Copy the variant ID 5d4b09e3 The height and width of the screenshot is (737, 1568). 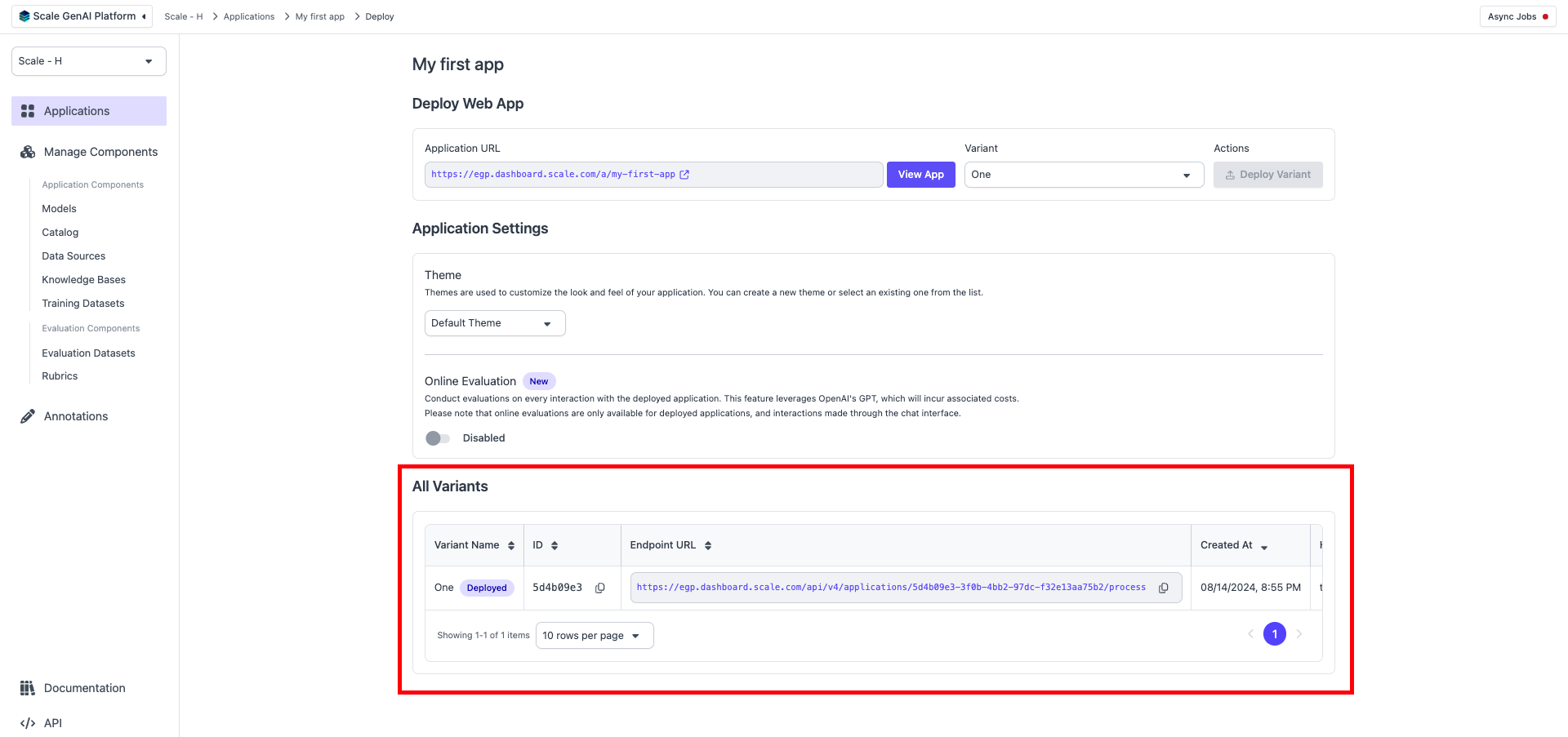(x=600, y=588)
